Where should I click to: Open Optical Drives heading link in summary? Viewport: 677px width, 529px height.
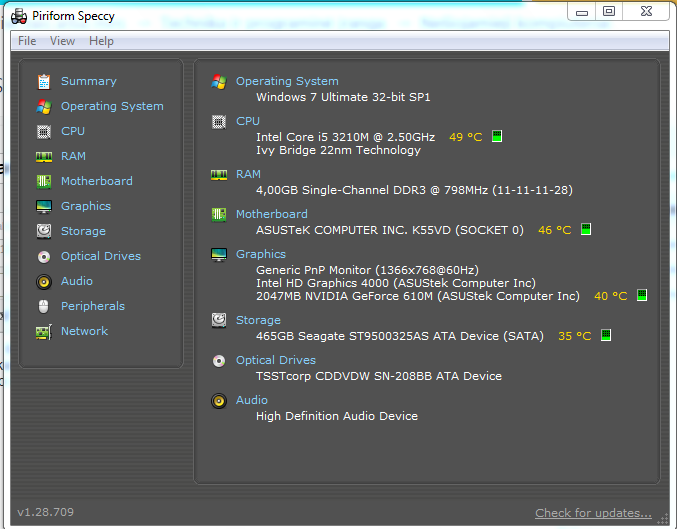click(x=276, y=360)
